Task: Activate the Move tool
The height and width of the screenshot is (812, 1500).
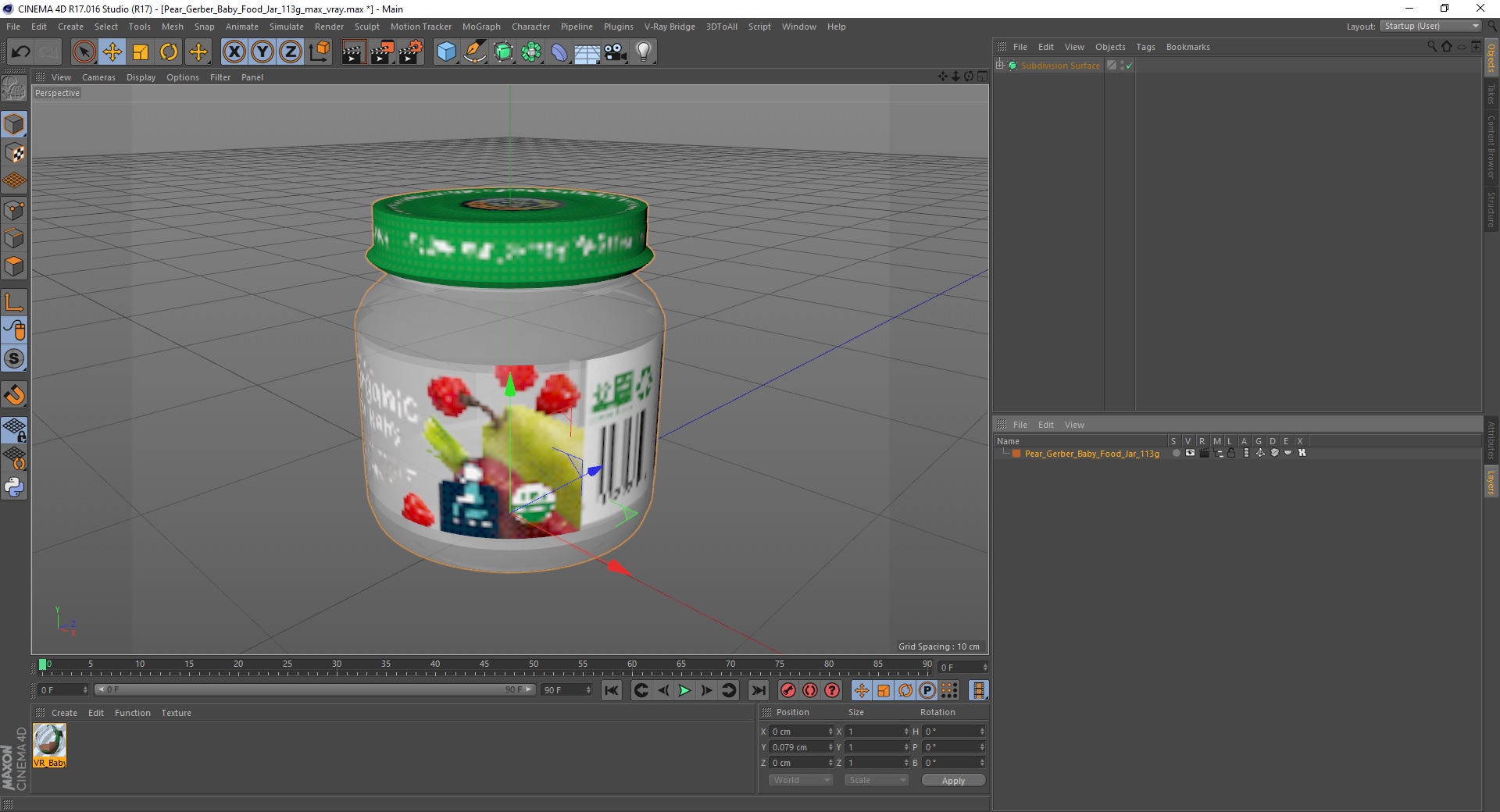Action: [x=112, y=52]
